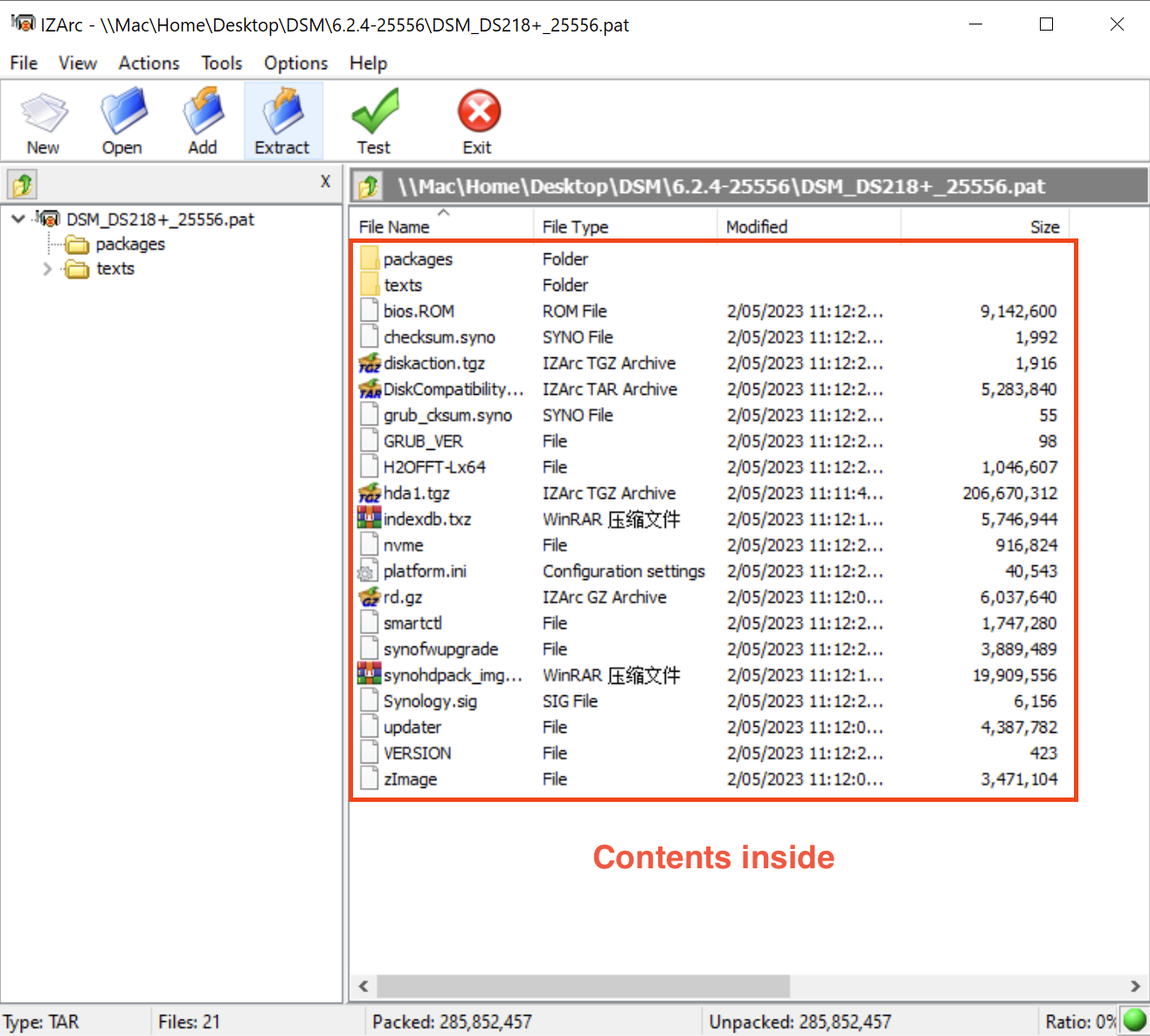The width and height of the screenshot is (1150, 1036).
Task: Click the Files: 21 status bar entry
Action: point(189,1021)
